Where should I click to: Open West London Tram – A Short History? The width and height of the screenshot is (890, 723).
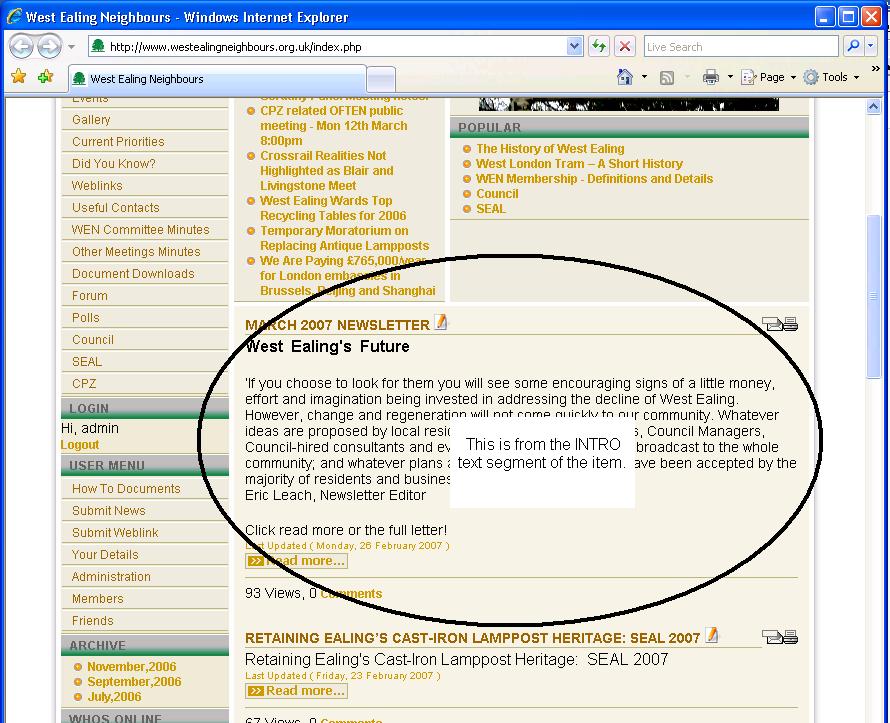(580, 163)
